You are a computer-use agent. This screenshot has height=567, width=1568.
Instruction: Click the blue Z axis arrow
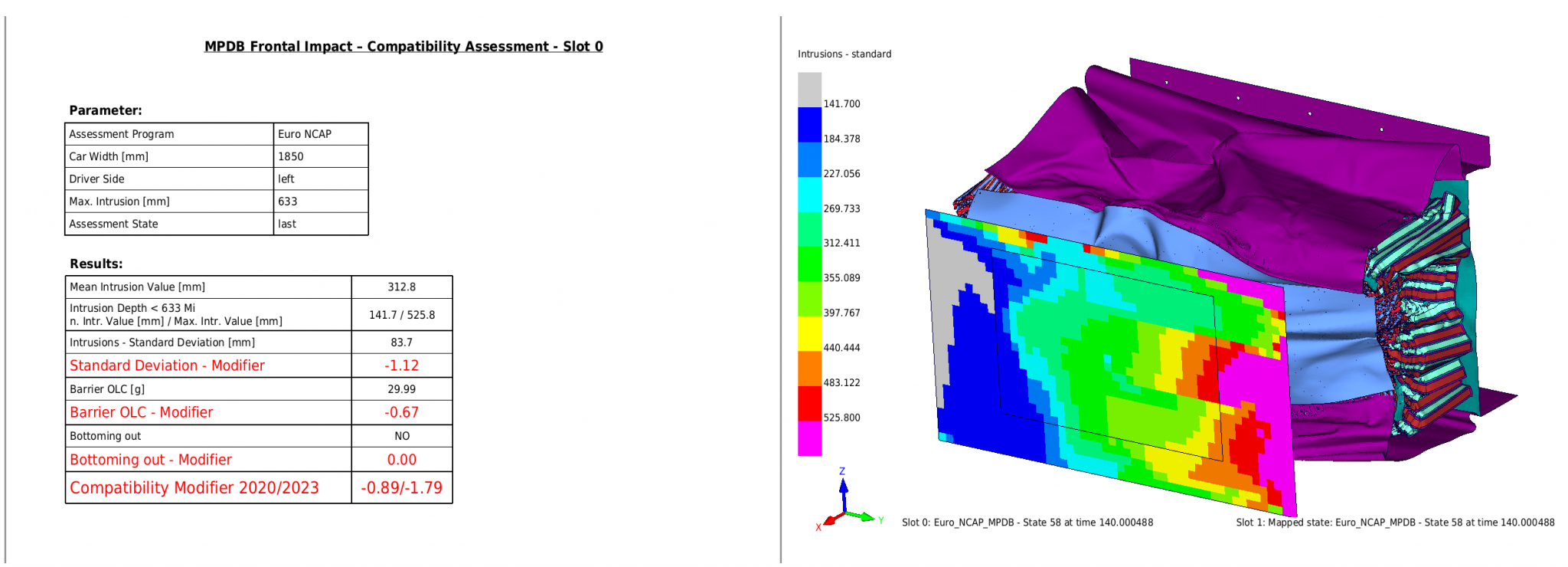843,490
